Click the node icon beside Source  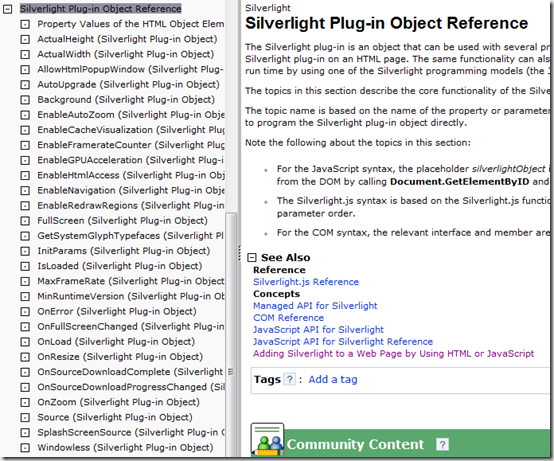(x=25, y=418)
